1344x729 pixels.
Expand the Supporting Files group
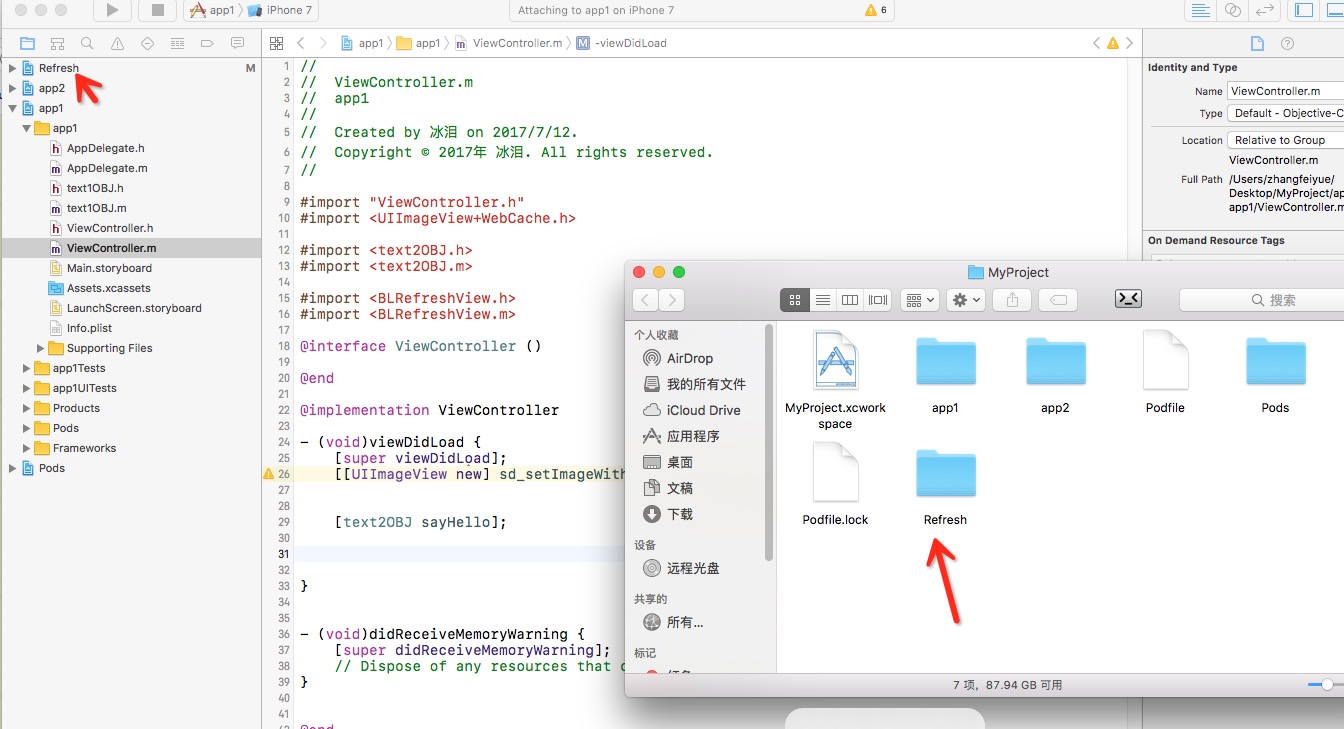[40, 348]
